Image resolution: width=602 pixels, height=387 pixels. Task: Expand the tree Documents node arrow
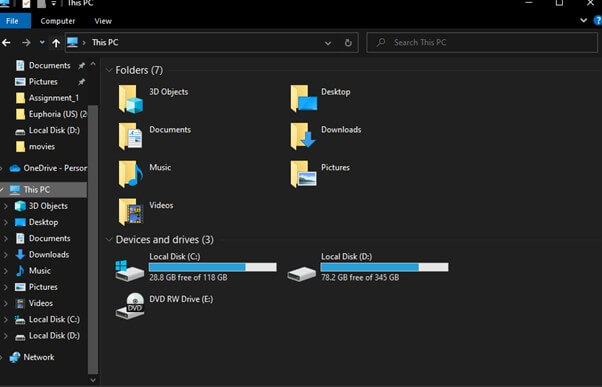point(5,238)
